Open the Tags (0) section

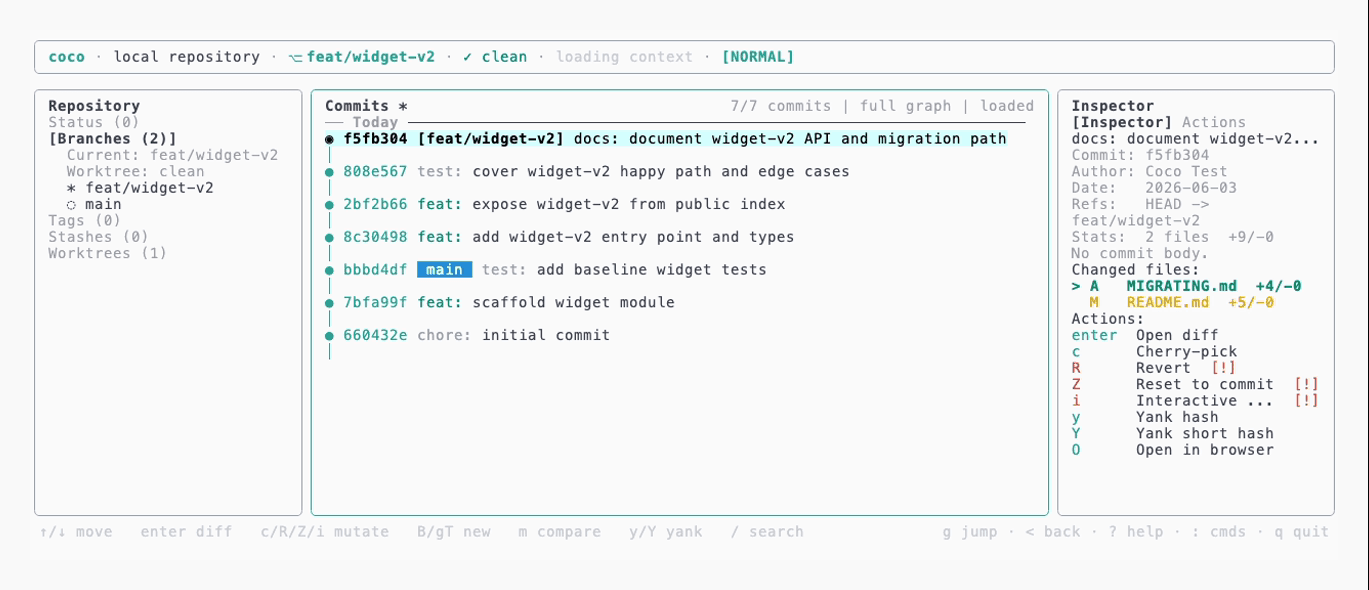(84, 221)
